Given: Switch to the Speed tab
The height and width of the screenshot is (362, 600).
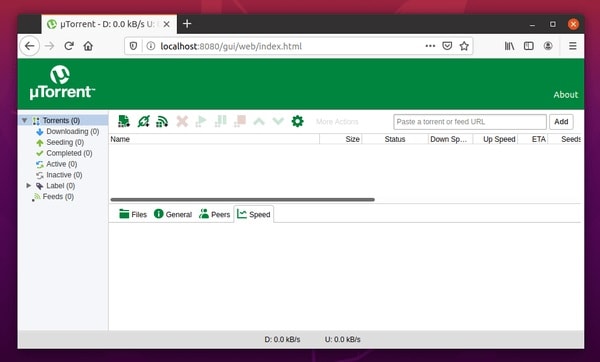Looking at the screenshot, I should (x=254, y=214).
